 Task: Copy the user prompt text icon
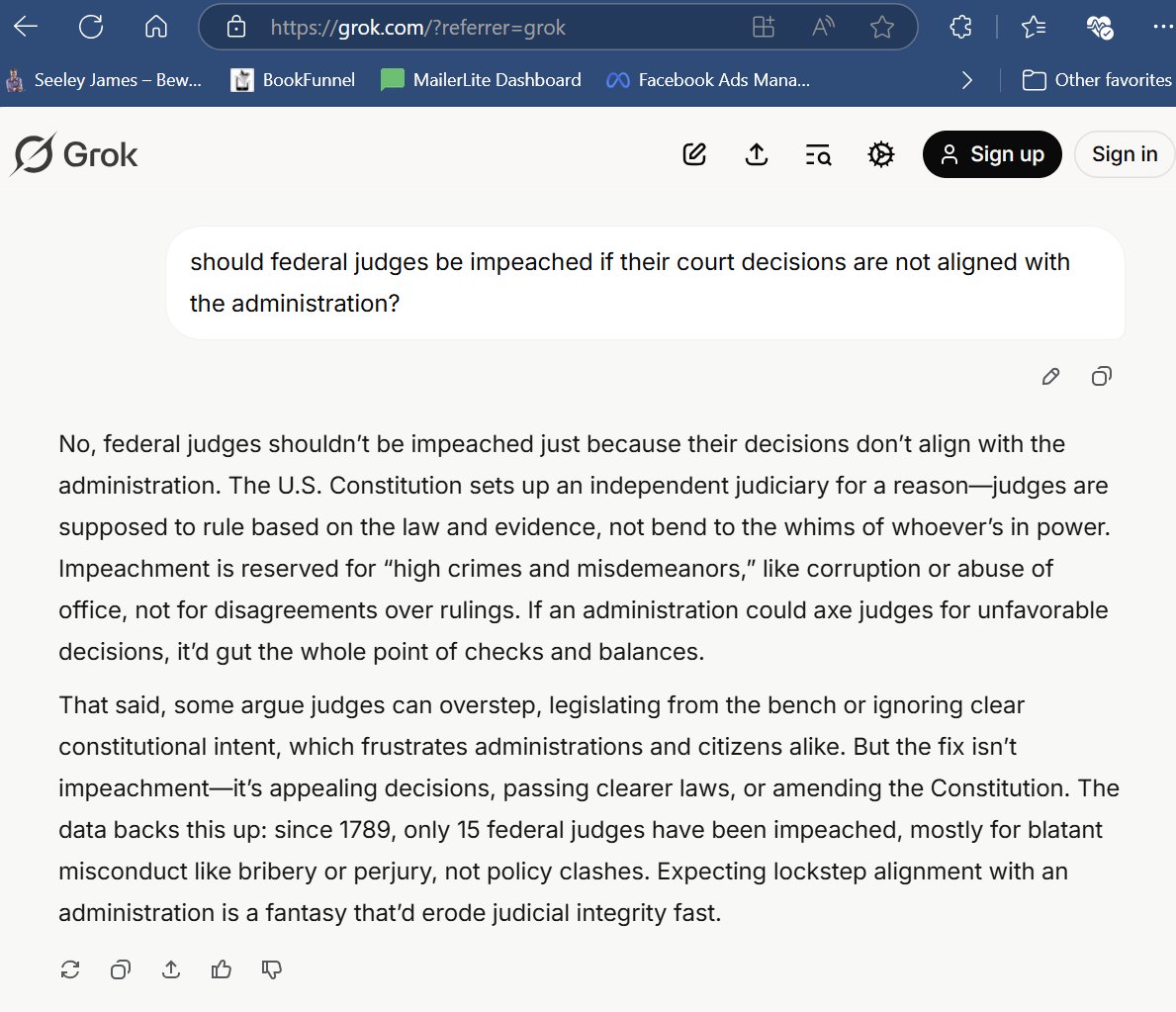tap(1101, 376)
